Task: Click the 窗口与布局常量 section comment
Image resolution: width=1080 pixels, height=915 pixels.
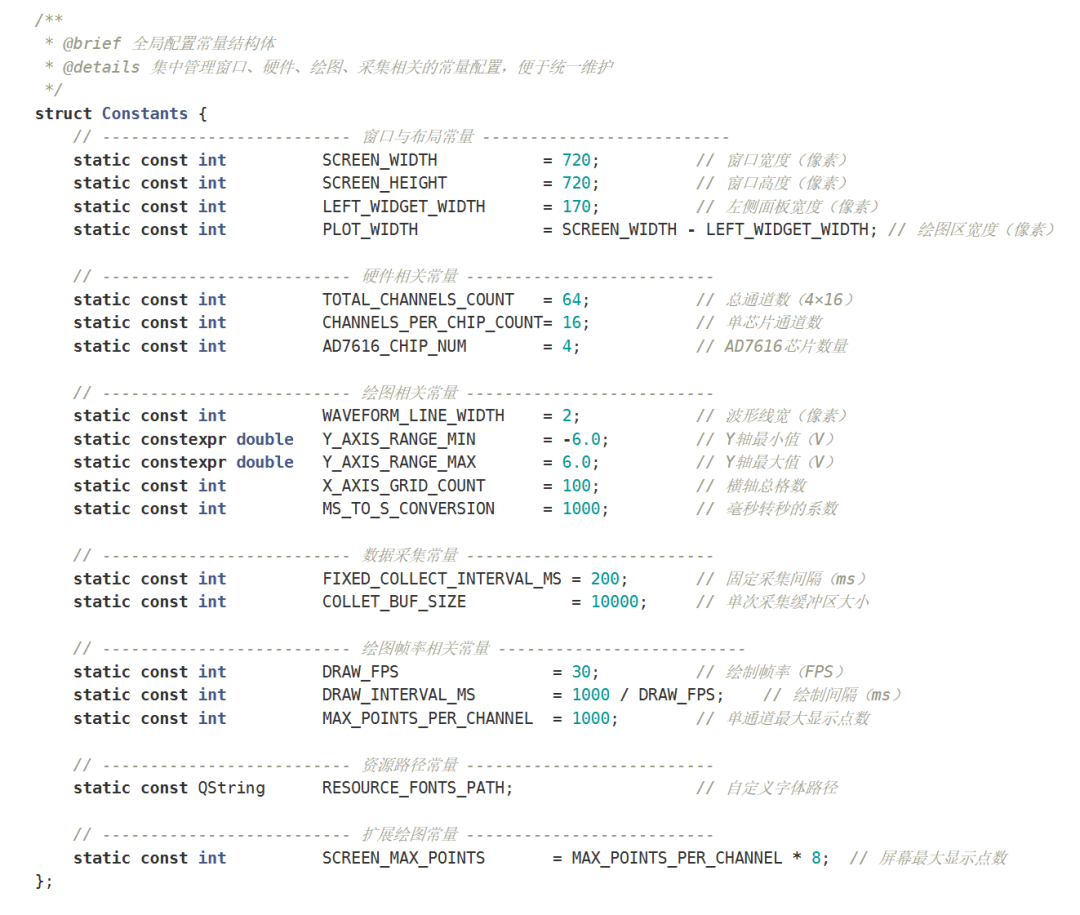Action: pos(418,137)
